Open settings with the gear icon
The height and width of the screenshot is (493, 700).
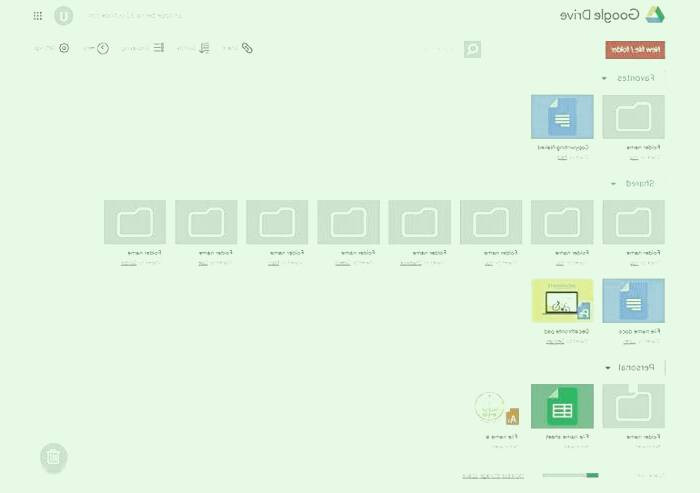tap(64, 48)
